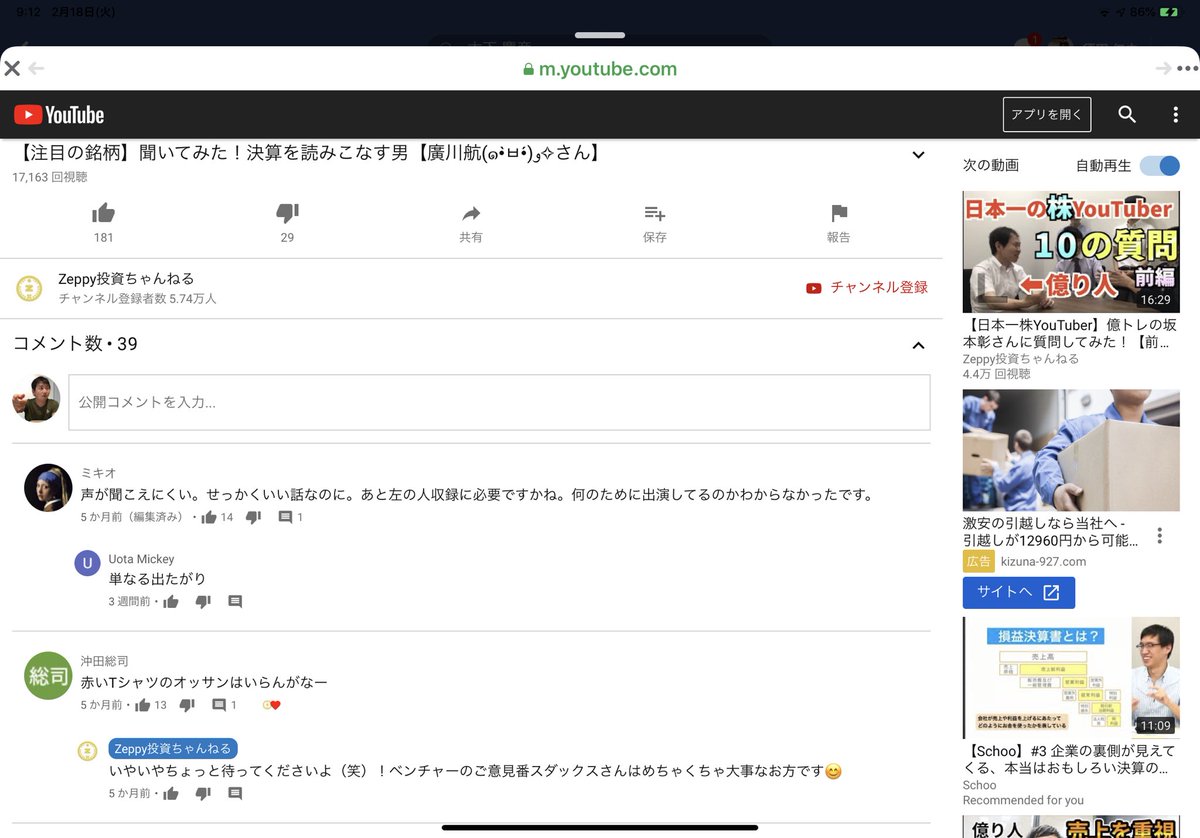Dislike 沖田総司's comment
The height and width of the screenshot is (838, 1200).
tap(187, 705)
